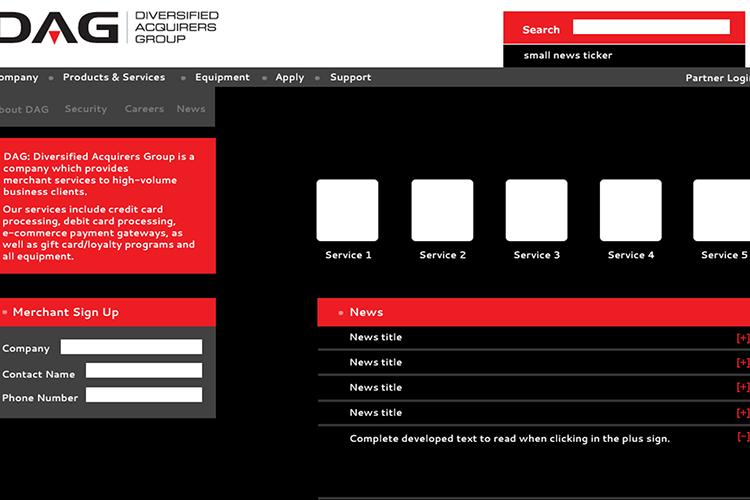The height and width of the screenshot is (500, 750).
Task: Open the Support menu
Action: point(350,78)
